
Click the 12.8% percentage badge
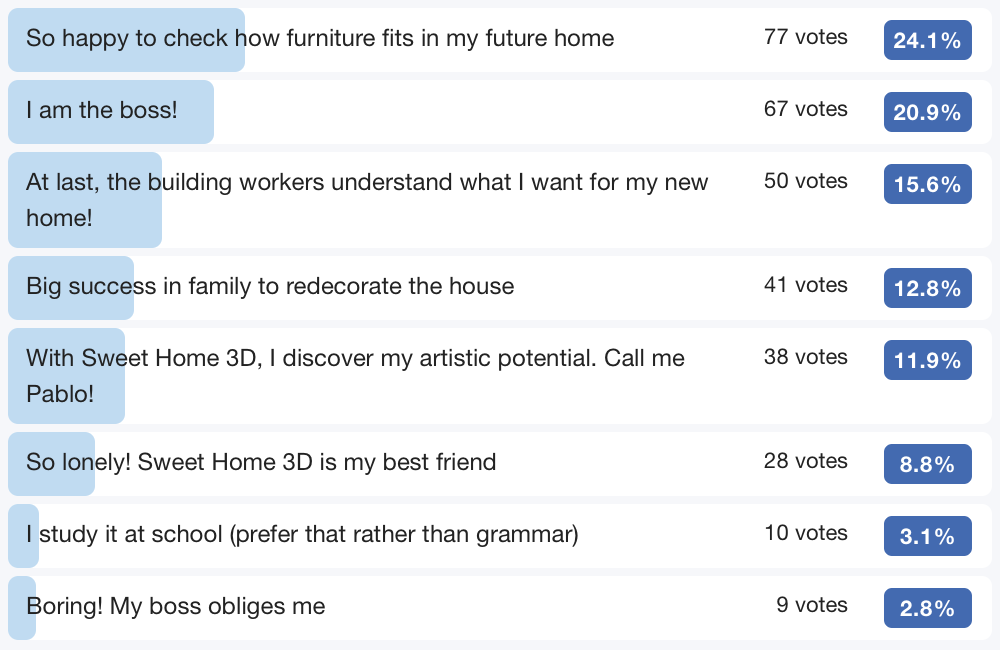coord(927,288)
